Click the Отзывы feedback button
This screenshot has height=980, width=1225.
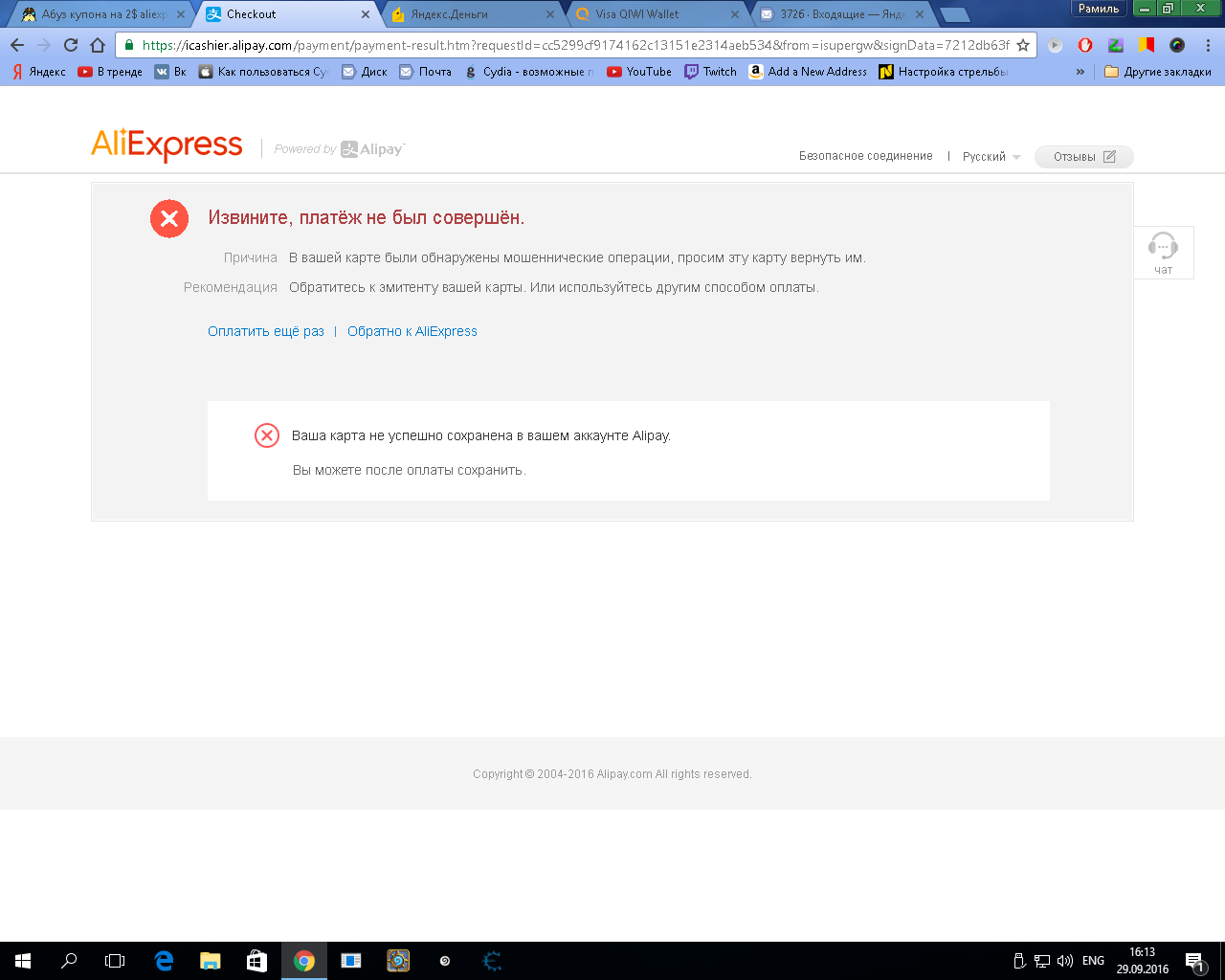pos(1084,157)
